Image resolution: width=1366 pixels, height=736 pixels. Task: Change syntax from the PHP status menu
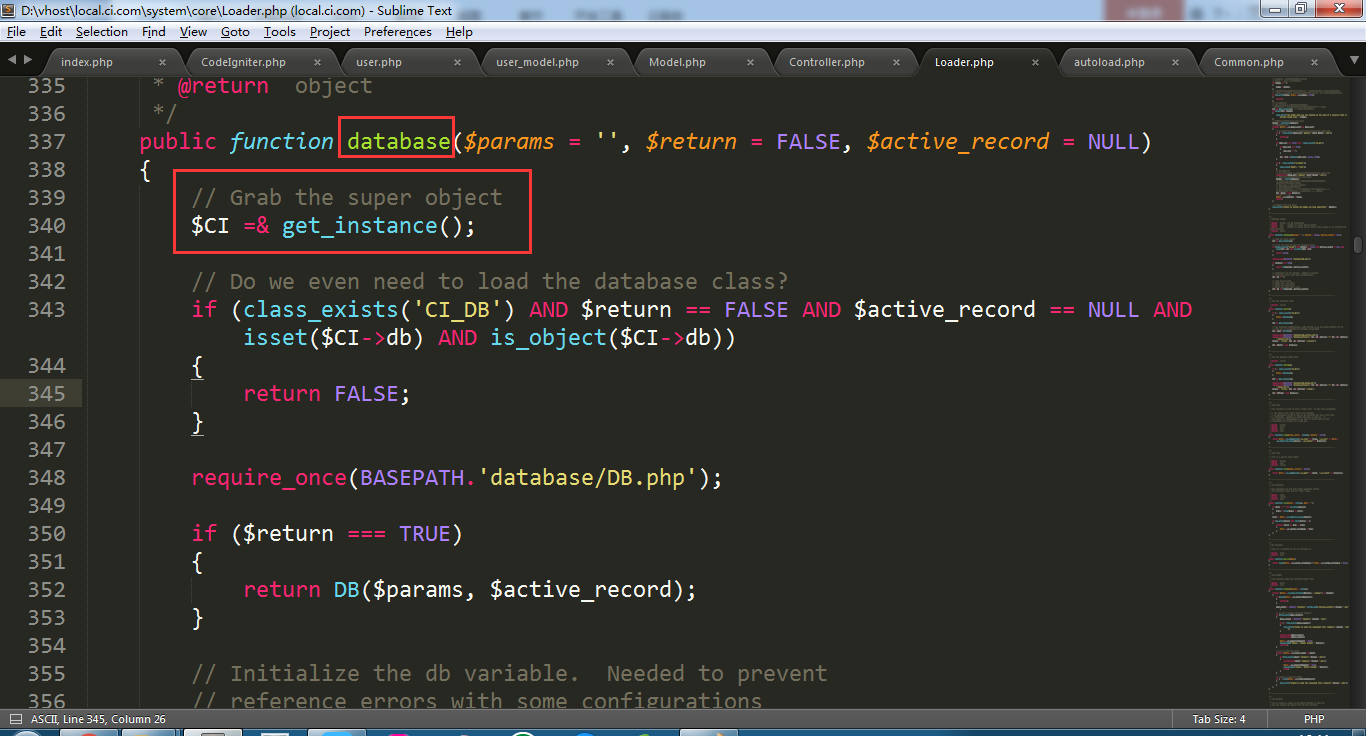point(1313,719)
